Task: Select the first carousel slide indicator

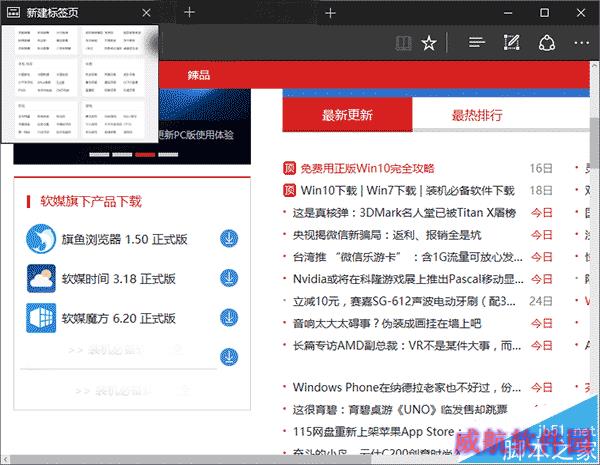Action: point(99,155)
